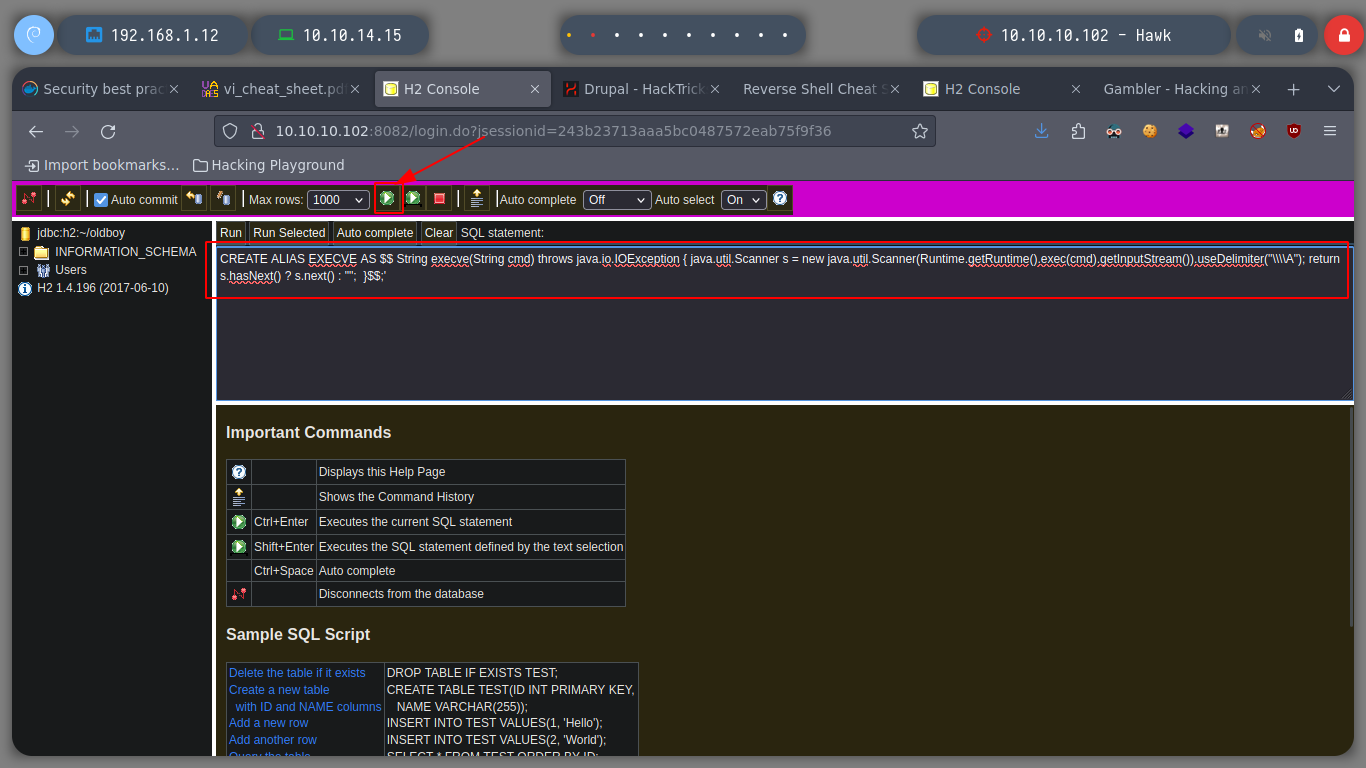Screen dimensions: 1366x768
Task: Open the list all tabs chevron
Action: [x=1334, y=89]
